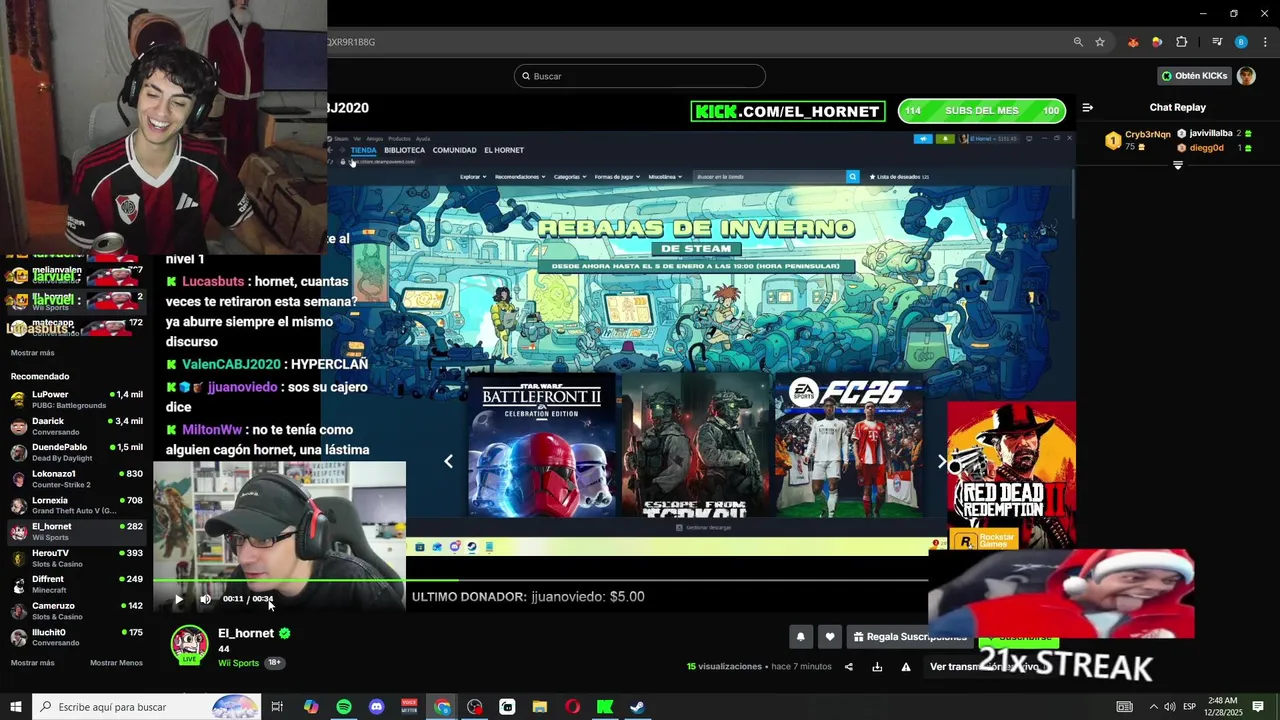The width and height of the screenshot is (1280, 720).
Task: Open Daarick recommended channel
Action: pyautogui.click(x=76, y=426)
